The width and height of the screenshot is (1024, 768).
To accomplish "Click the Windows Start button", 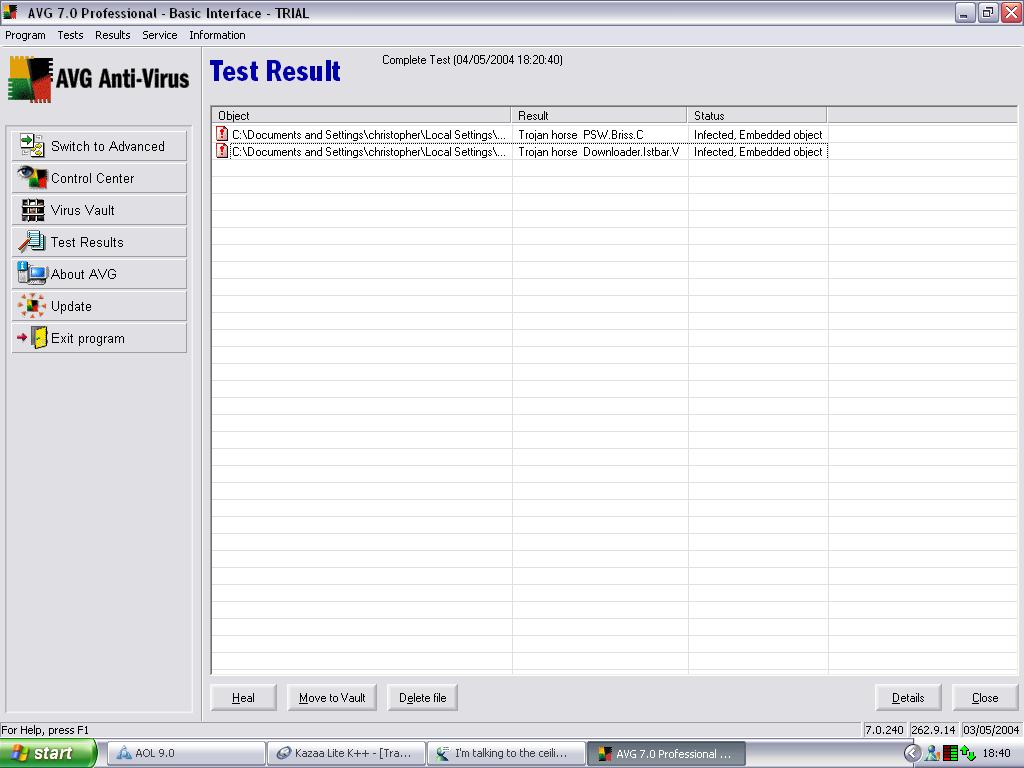I will [48, 754].
